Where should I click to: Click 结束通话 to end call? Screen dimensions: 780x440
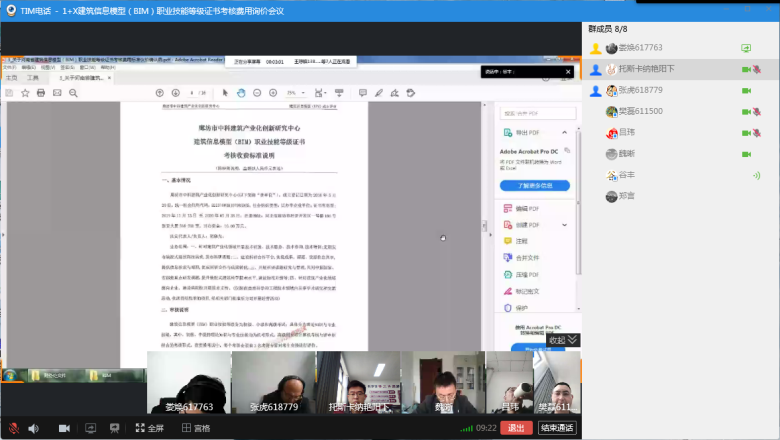click(557, 428)
